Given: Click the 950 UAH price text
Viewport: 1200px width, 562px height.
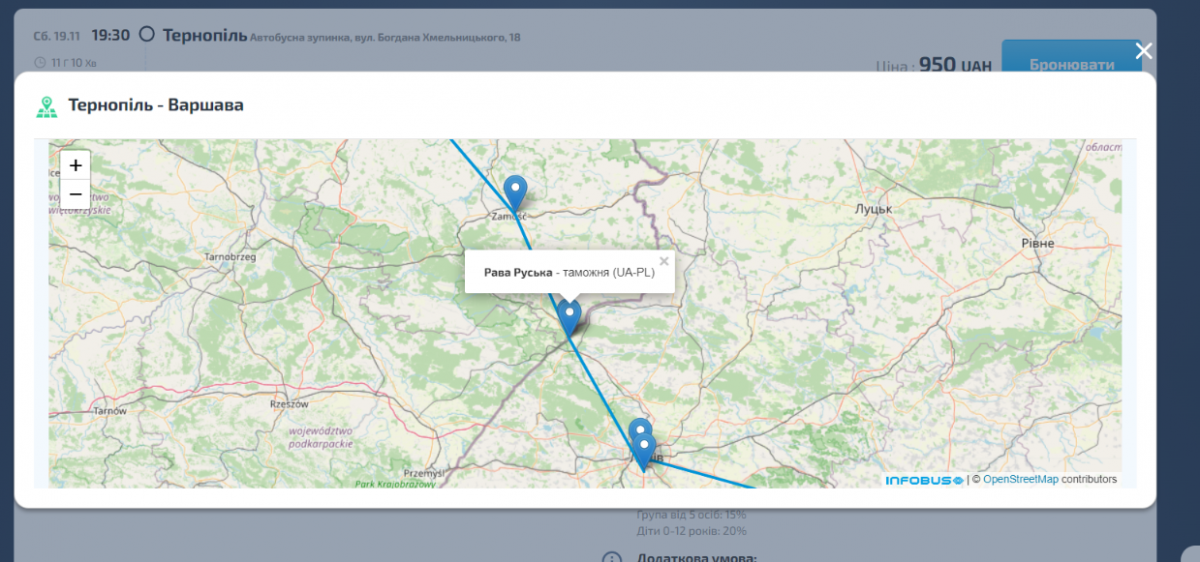Looking at the screenshot, I should [x=955, y=65].
